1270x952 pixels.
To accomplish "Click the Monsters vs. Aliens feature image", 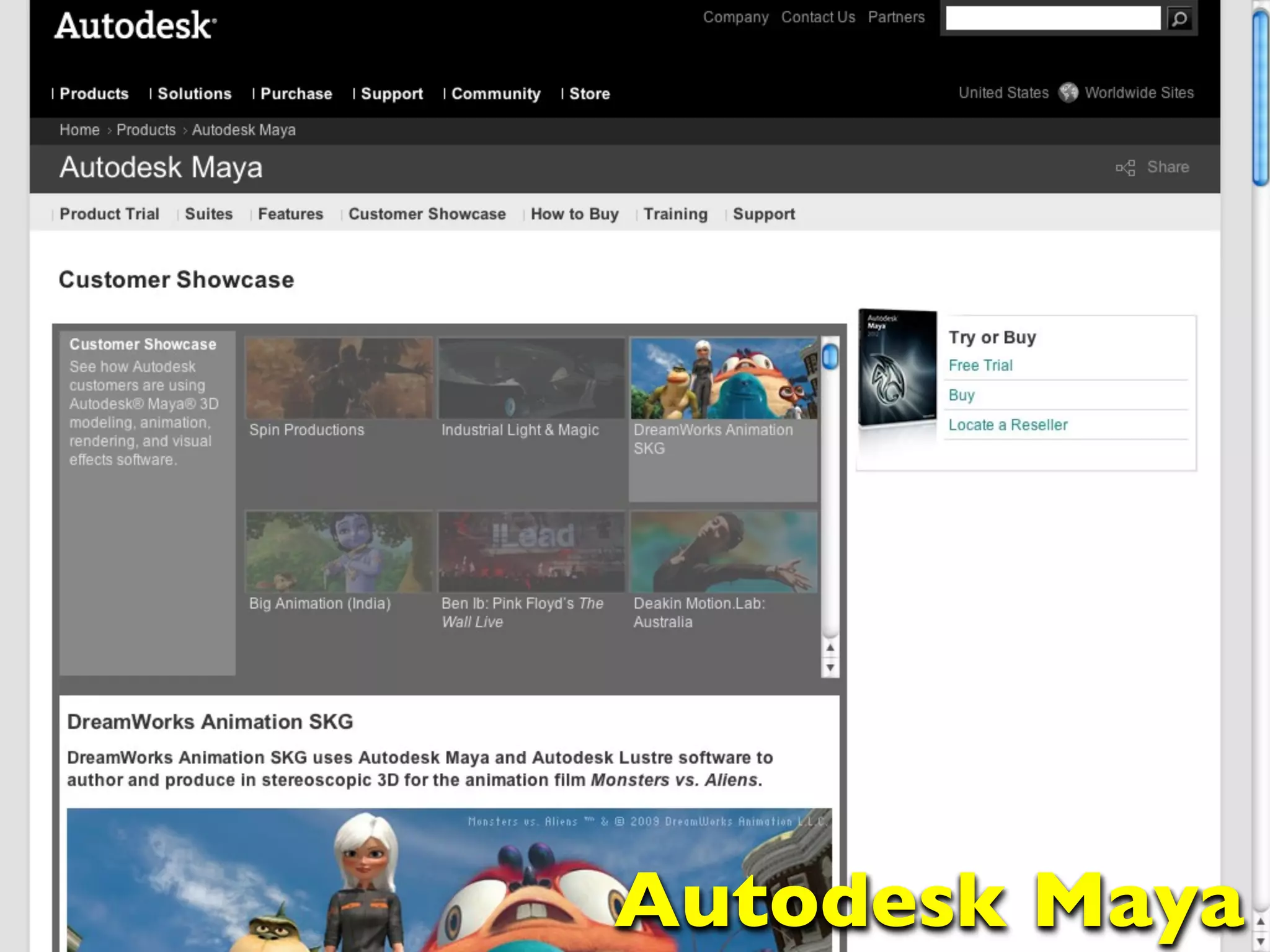I will coord(450,880).
